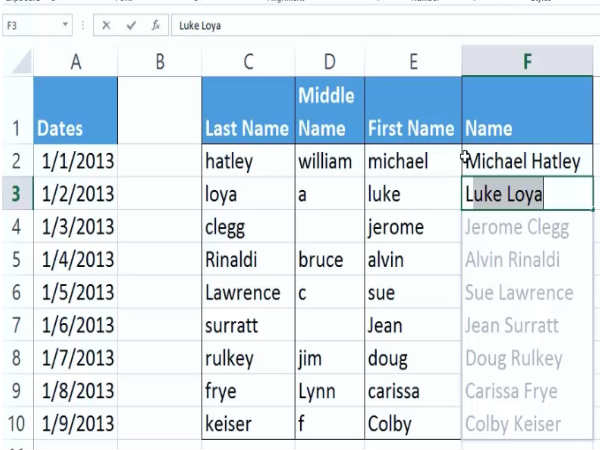Select row 3 header
Viewport: 600px width, 450px height.
pyautogui.click(x=16, y=194)
